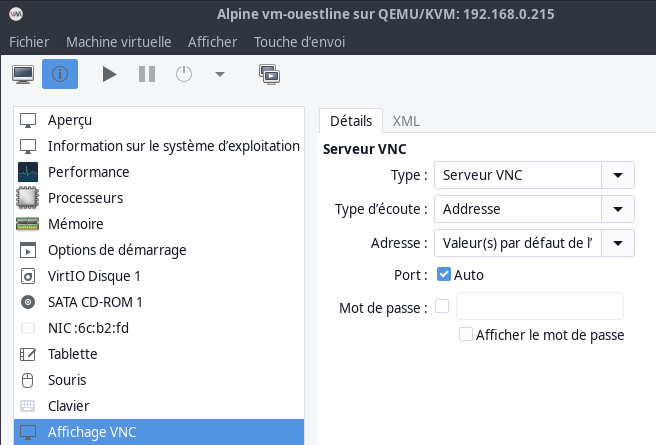This screenshot has height=445, width=656.
Task: Open the snapshots manager icon
Action: pos(268,74)
